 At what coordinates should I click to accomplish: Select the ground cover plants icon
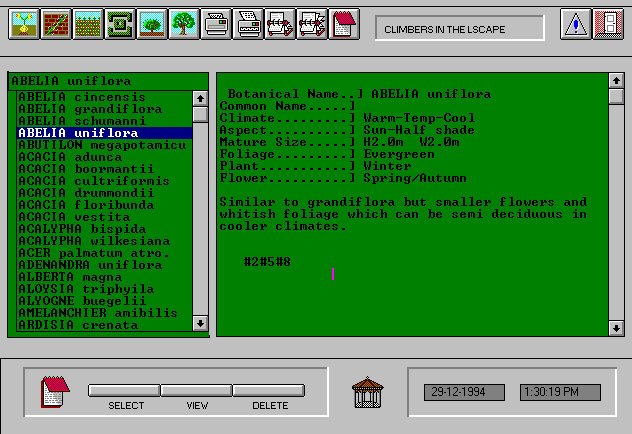88,24
